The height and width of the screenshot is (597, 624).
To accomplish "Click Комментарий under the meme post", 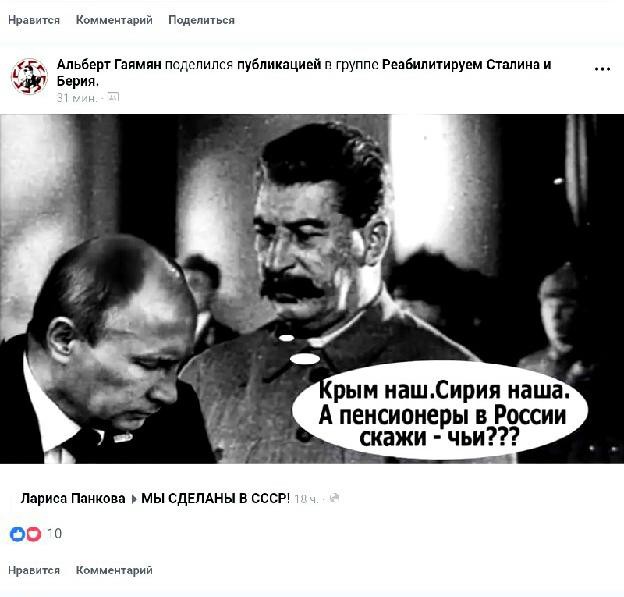I will 114,570.
